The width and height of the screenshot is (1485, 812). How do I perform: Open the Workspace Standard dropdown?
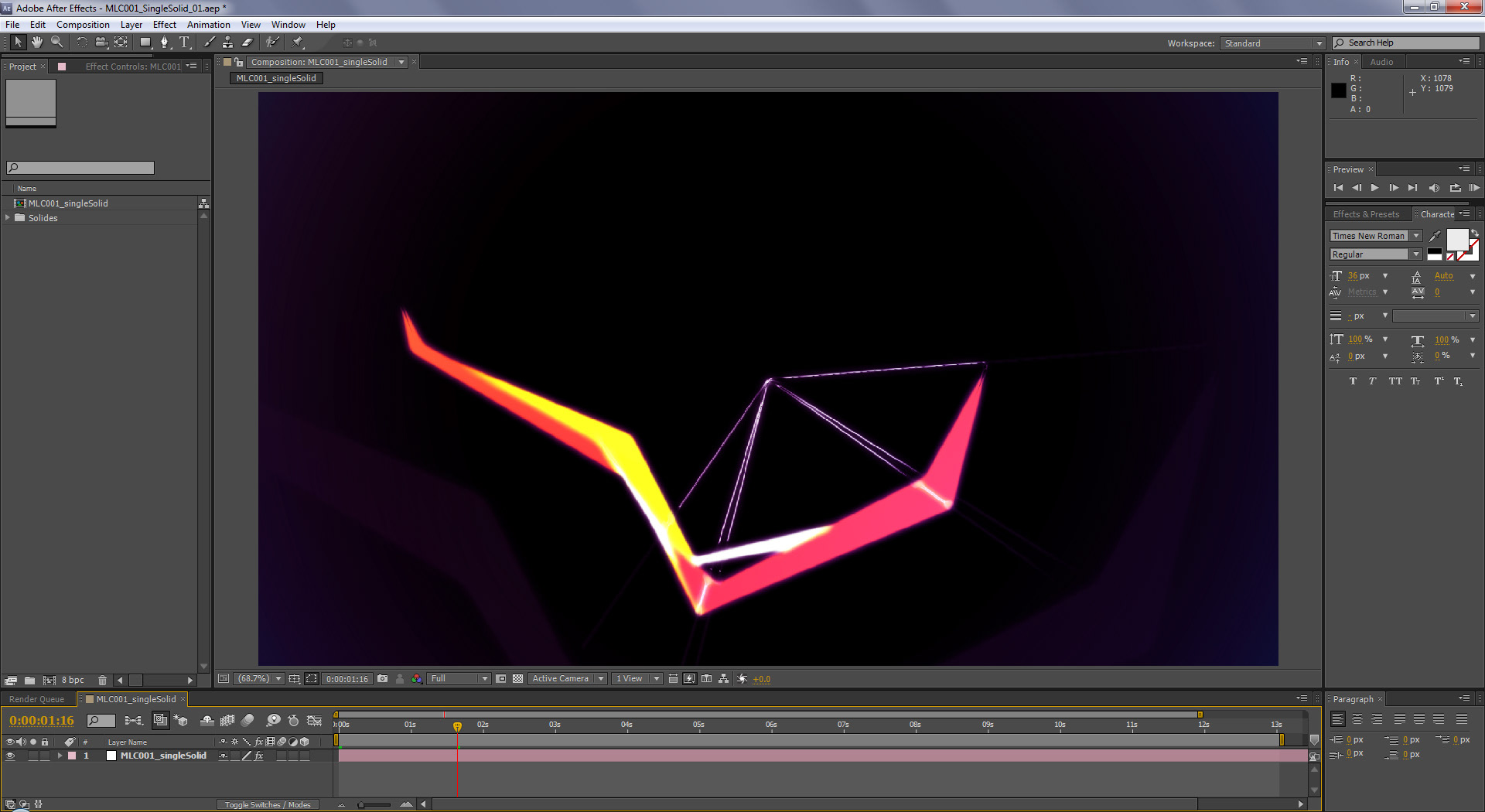coord(1272,43)
